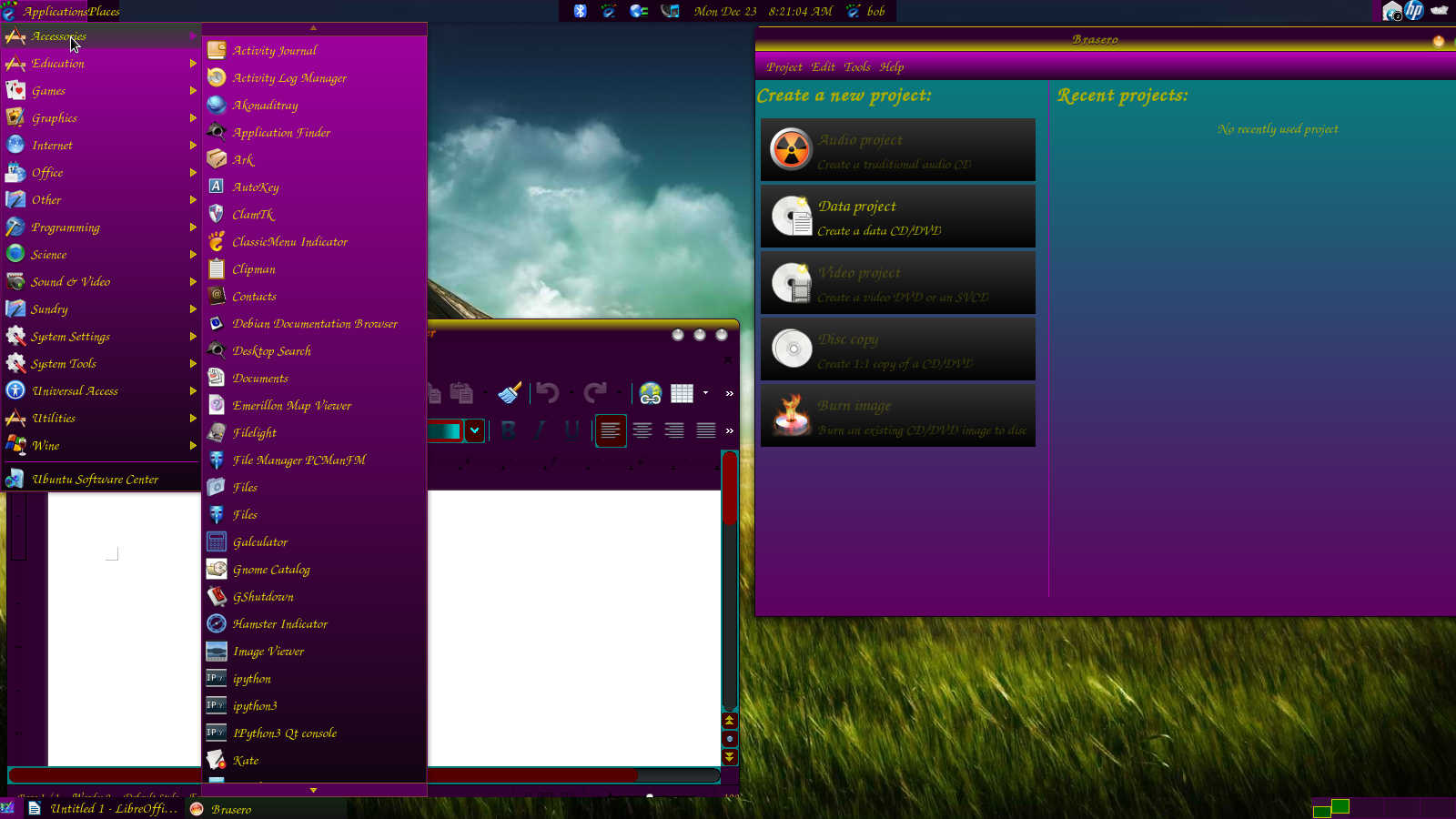Click clock showing Mon Dec 23
This screenshot has width=1456, height=819.
point(763,11)
